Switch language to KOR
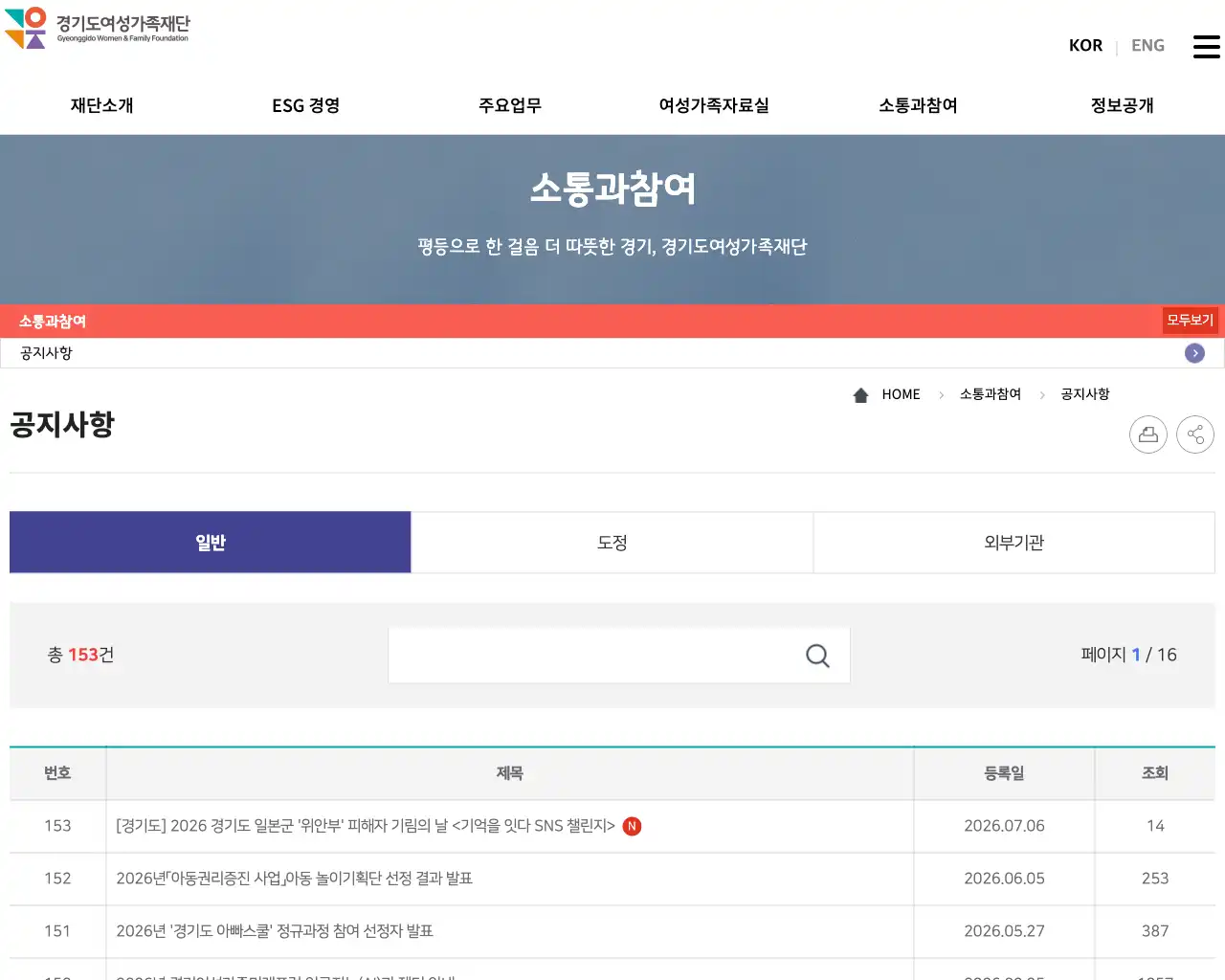This screenshot has height=980, width=1225. (1085, 45)
